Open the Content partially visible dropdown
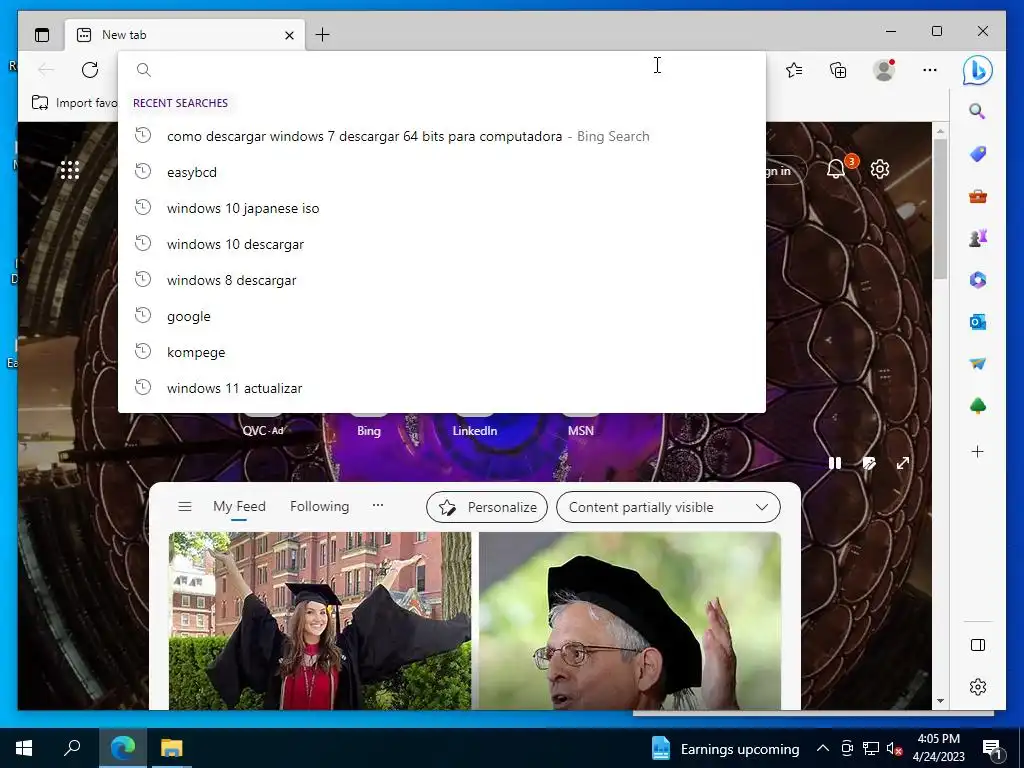Viewport: 1024px width, 768px height. [668, 507]
